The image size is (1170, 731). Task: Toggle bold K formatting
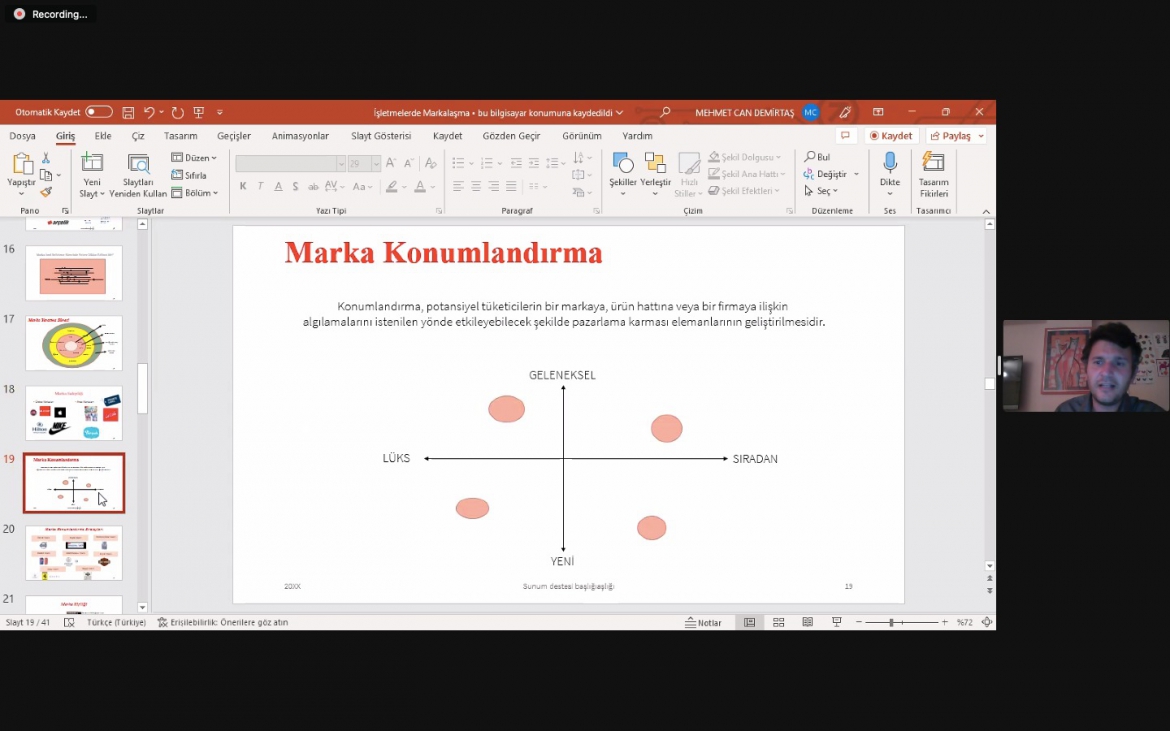[x=243, y=186]
